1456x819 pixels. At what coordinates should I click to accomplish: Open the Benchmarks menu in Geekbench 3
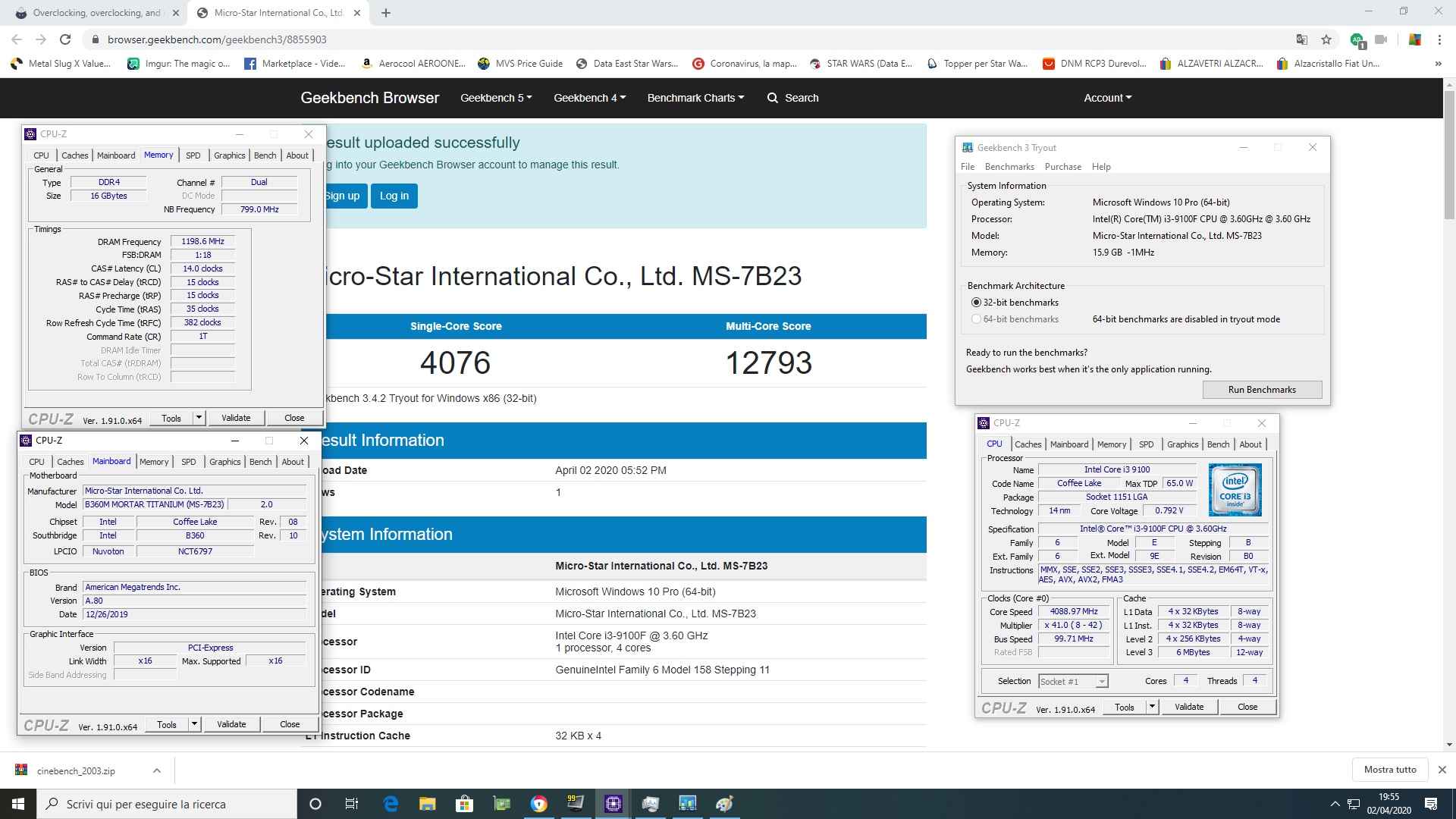pos(1009,167)
